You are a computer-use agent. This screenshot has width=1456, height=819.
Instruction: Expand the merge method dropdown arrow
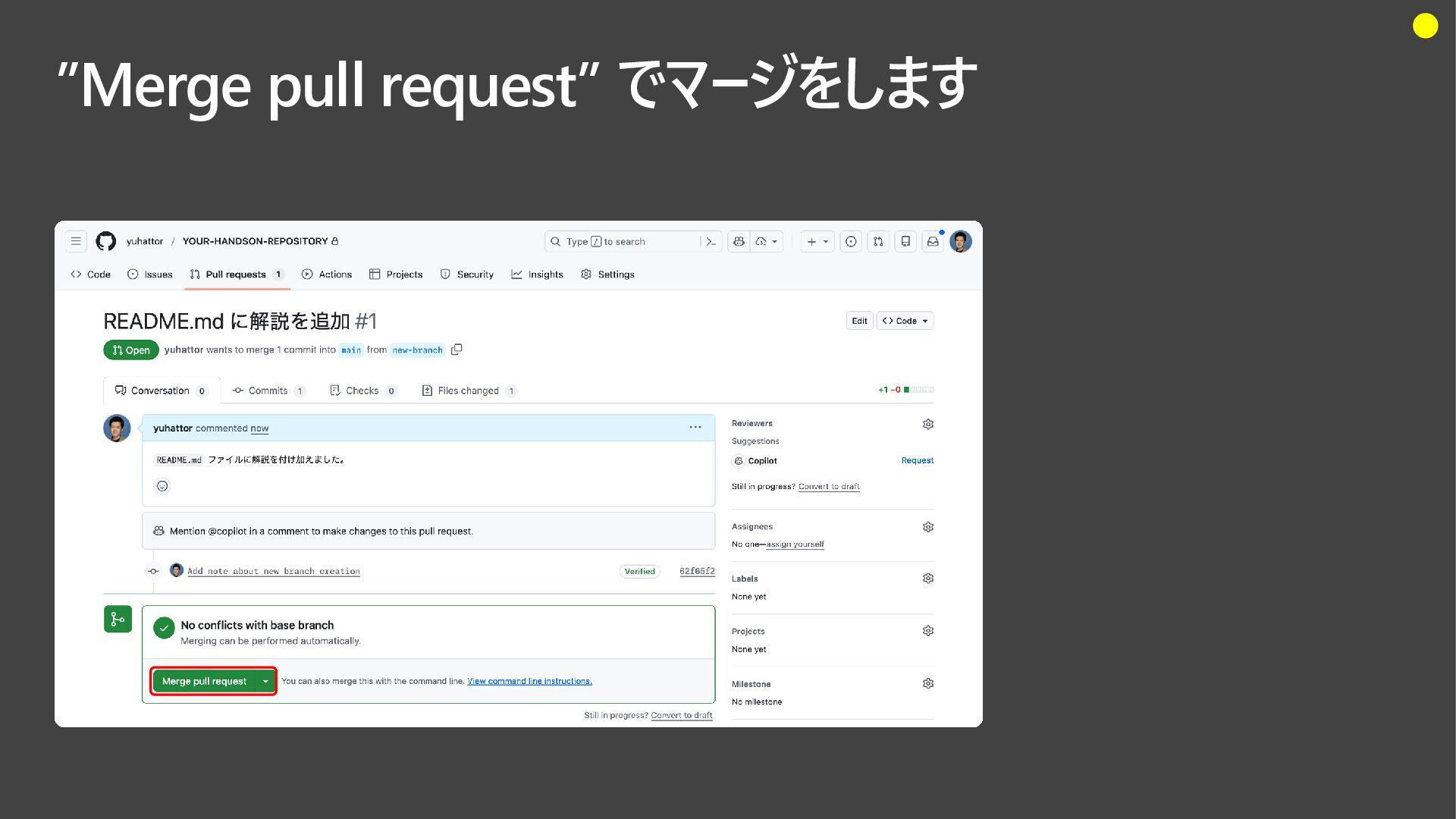[265, 681]
